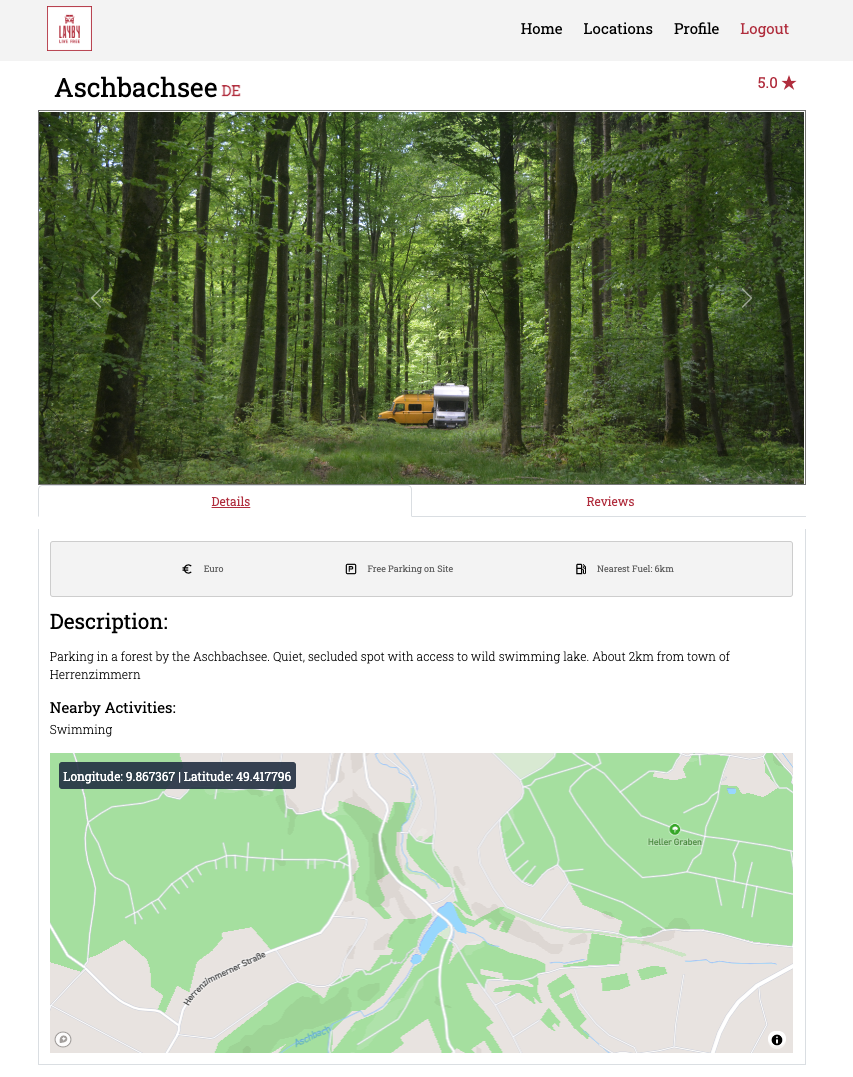Click the forest campervan photo

[422, 298]
